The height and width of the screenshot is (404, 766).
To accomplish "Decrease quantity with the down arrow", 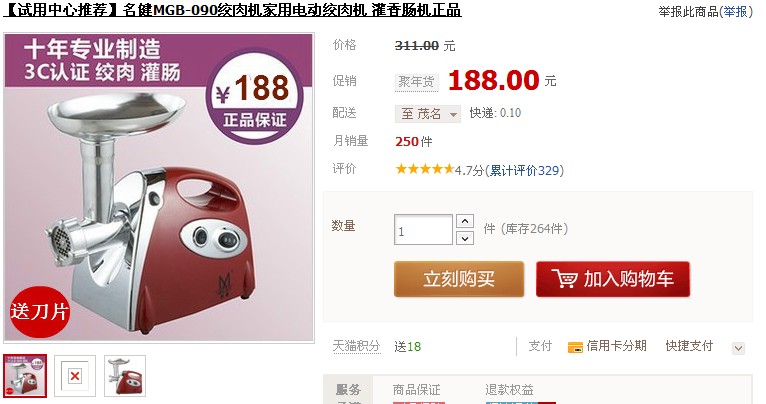I will 465,238.
